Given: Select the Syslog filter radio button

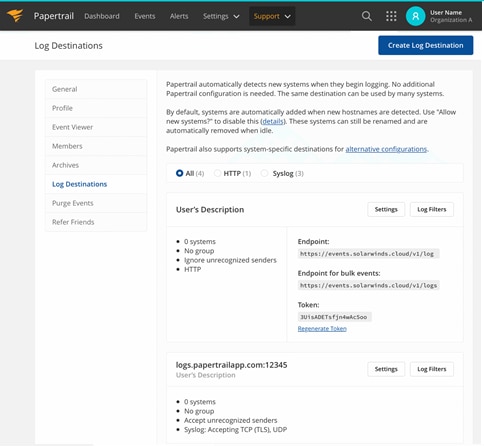Looking at the screenshot, I should pyautogui.click(x=264, y=173).
